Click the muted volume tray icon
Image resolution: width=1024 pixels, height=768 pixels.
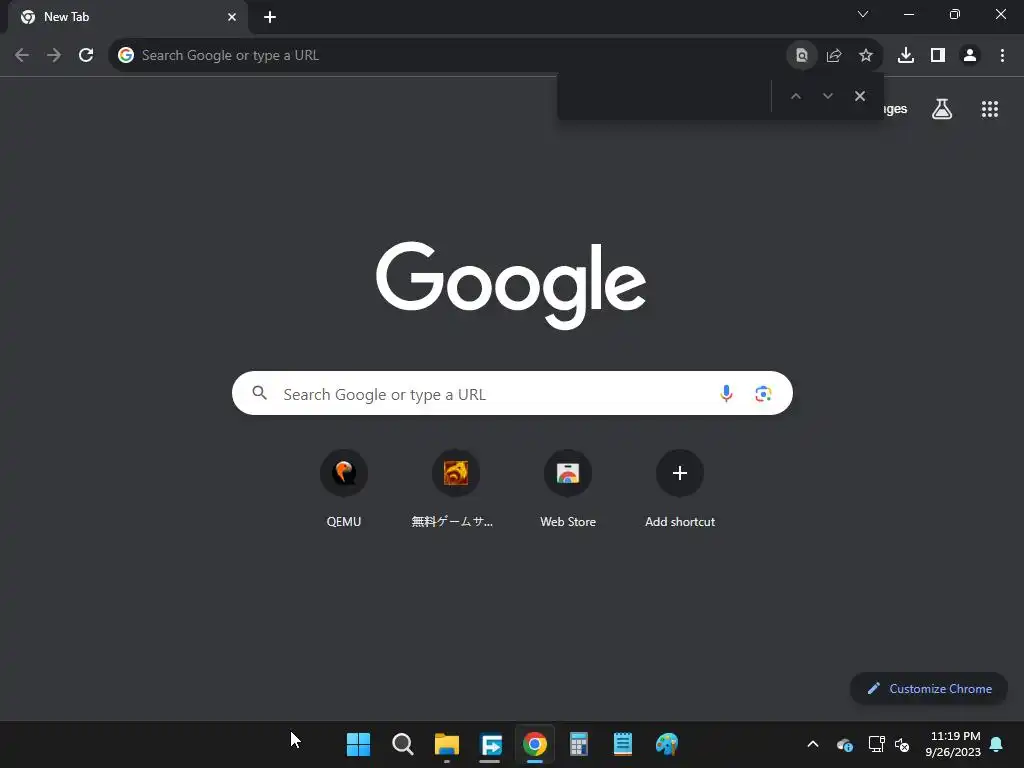(902, 744)
